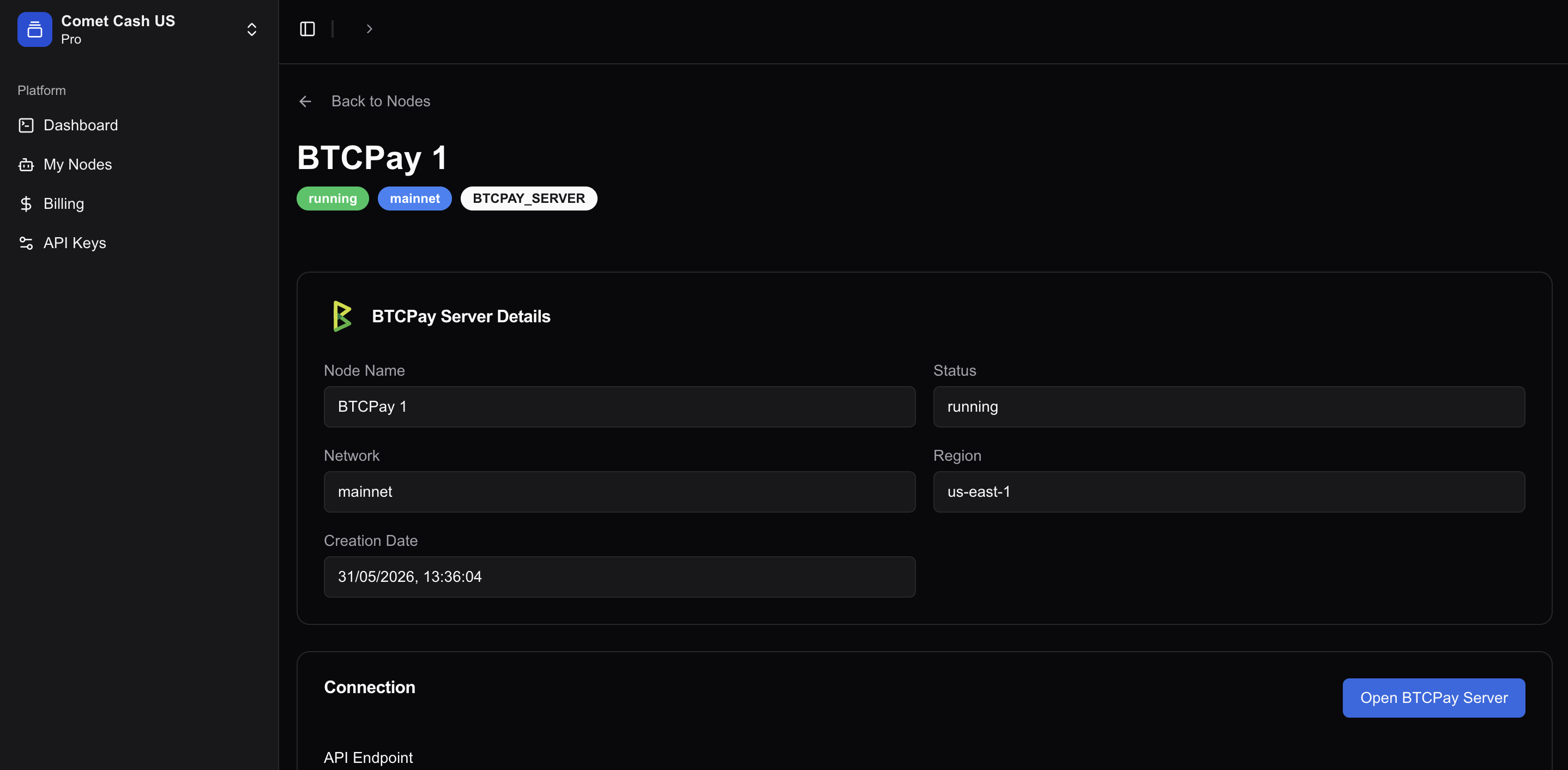Click the BTCPay Server Details heading
The image size is (1568, 770).
pyautogui.click(x=461, y=316)
